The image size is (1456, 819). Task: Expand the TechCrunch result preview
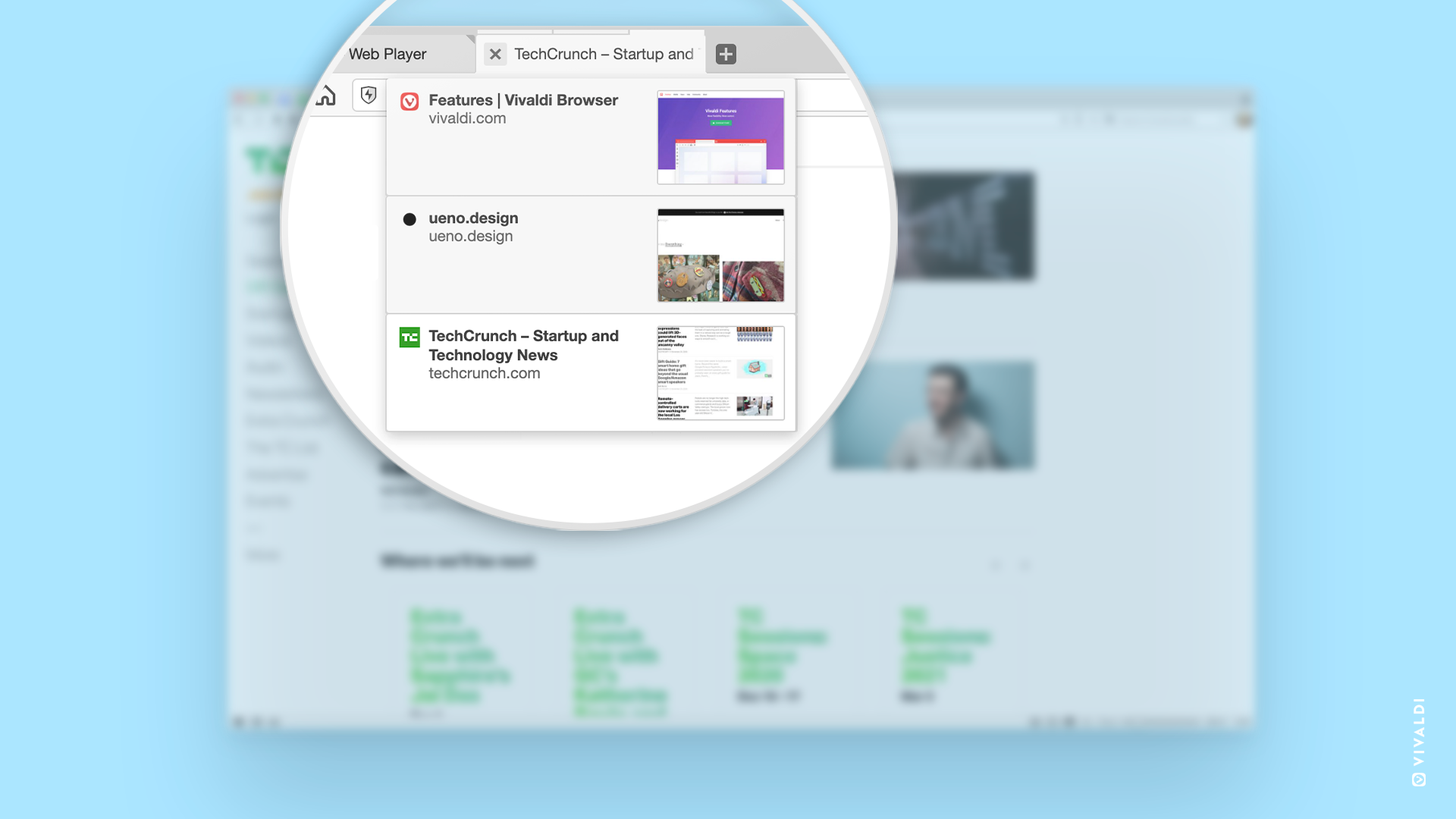[x=720, y=370]
